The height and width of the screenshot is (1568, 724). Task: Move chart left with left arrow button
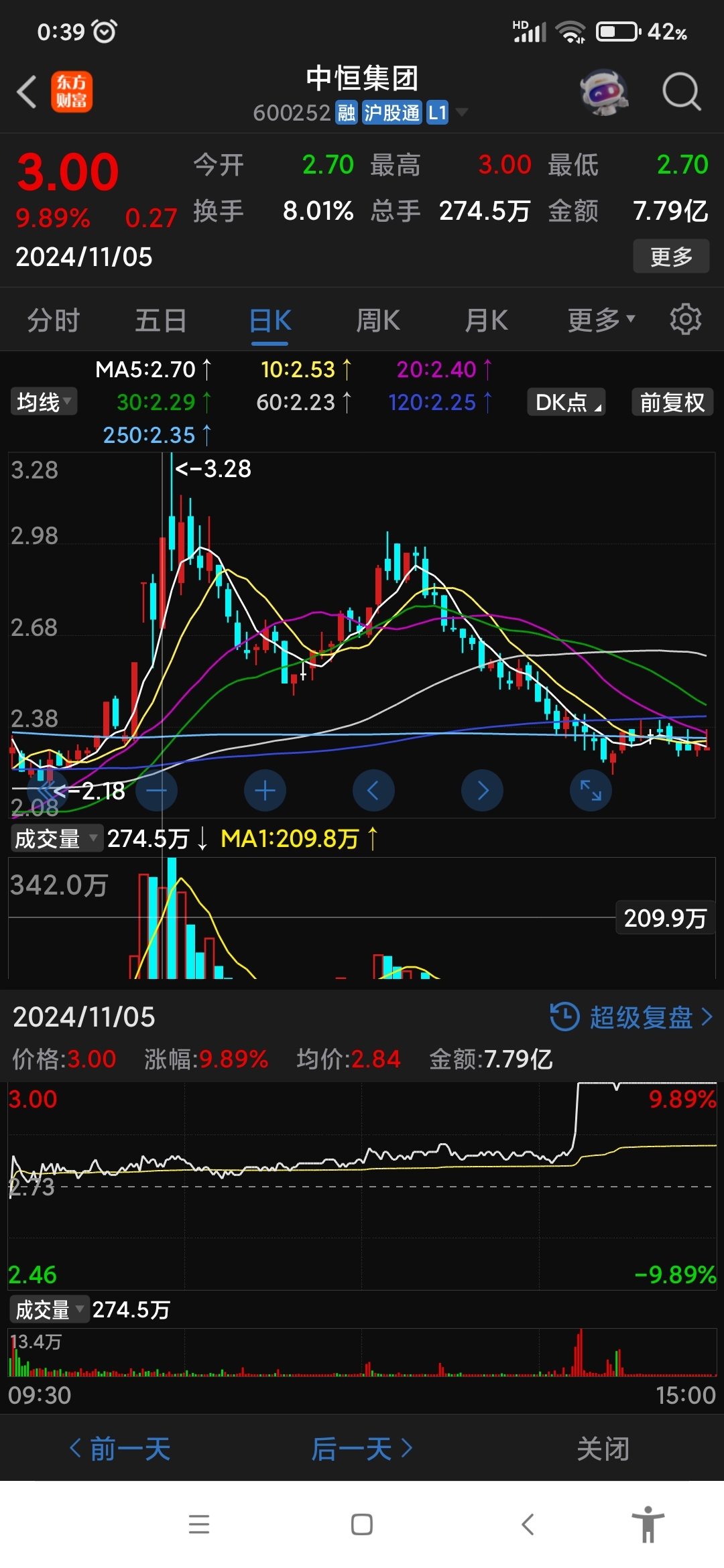point(373,791)
